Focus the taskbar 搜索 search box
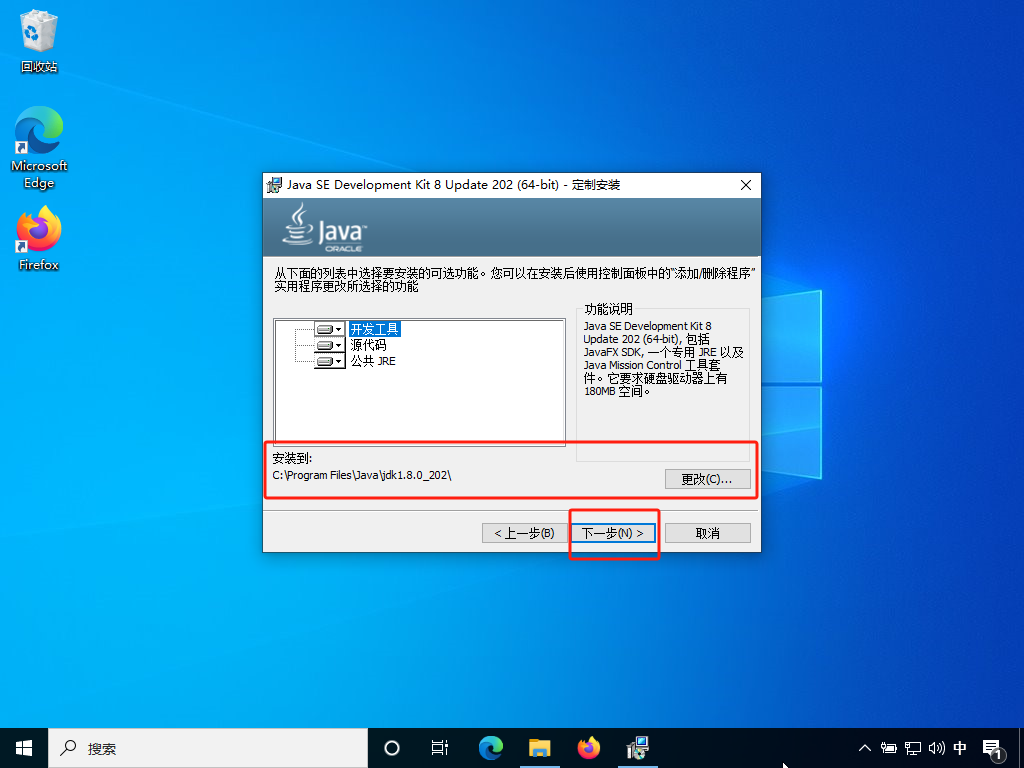Image resolution: width=1024 pixels, height=768 pixels. click(208, 748)
